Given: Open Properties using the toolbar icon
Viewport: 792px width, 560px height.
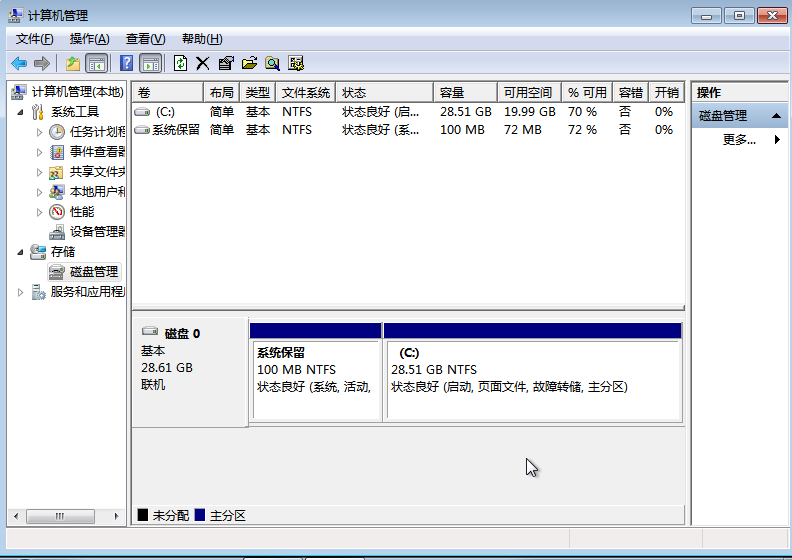Looking at the screenshot, I should click(225, 63).
